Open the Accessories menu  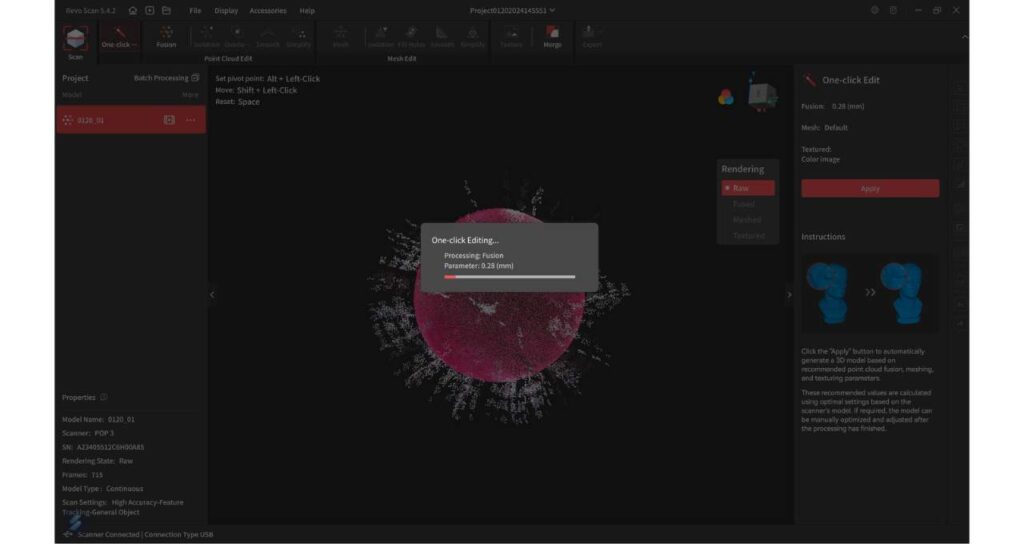pyautogui.click(x=267, y=10)
